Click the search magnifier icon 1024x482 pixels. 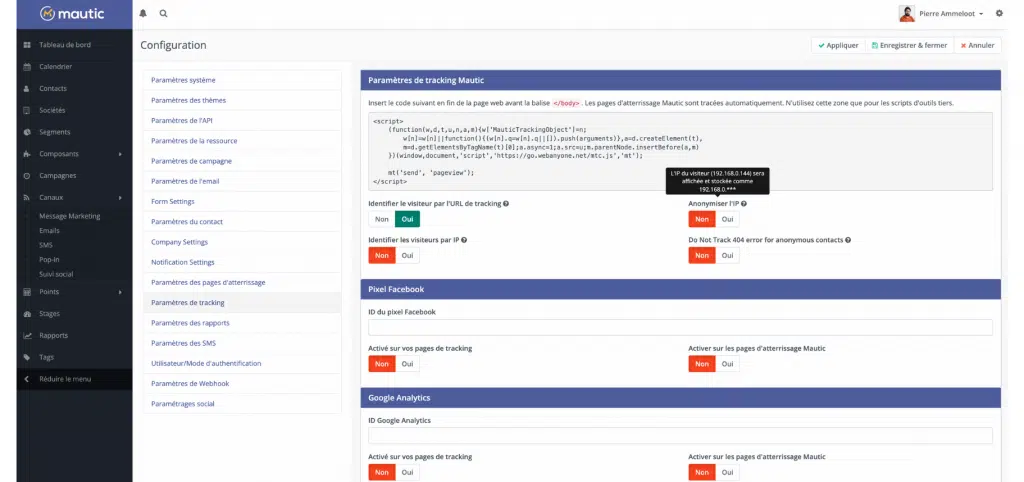[x=163, y=13]
